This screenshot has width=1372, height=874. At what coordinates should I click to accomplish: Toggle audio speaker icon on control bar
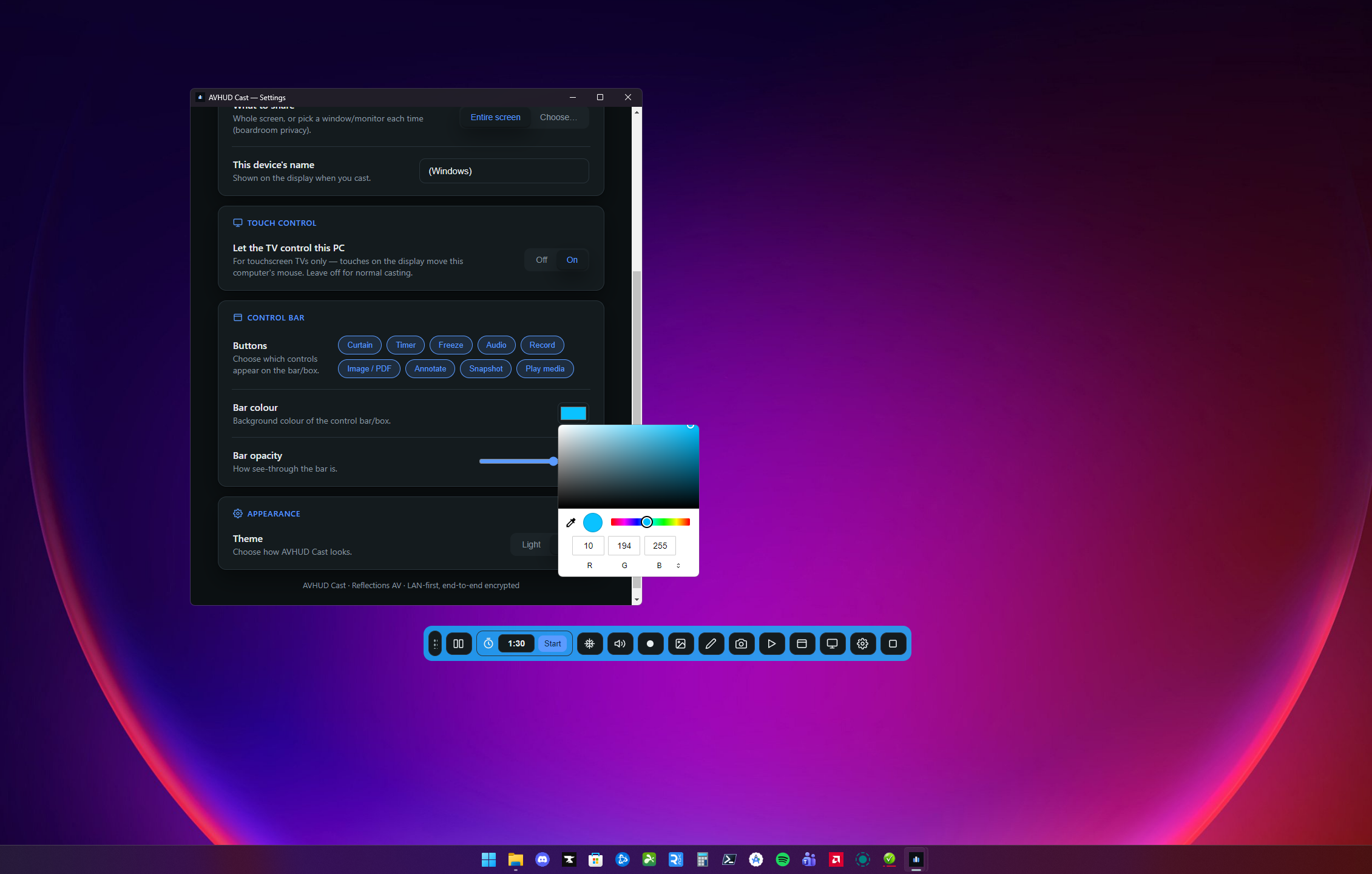[x=620, y=643]
